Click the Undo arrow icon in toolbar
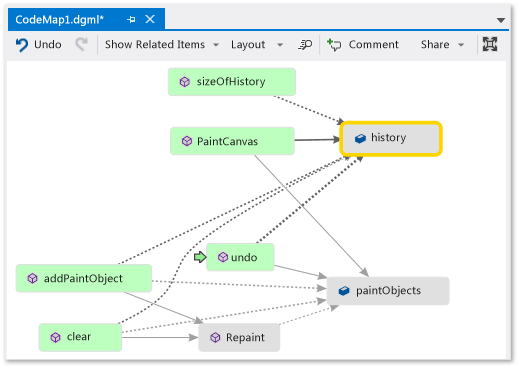 click(x=22, y=45)
